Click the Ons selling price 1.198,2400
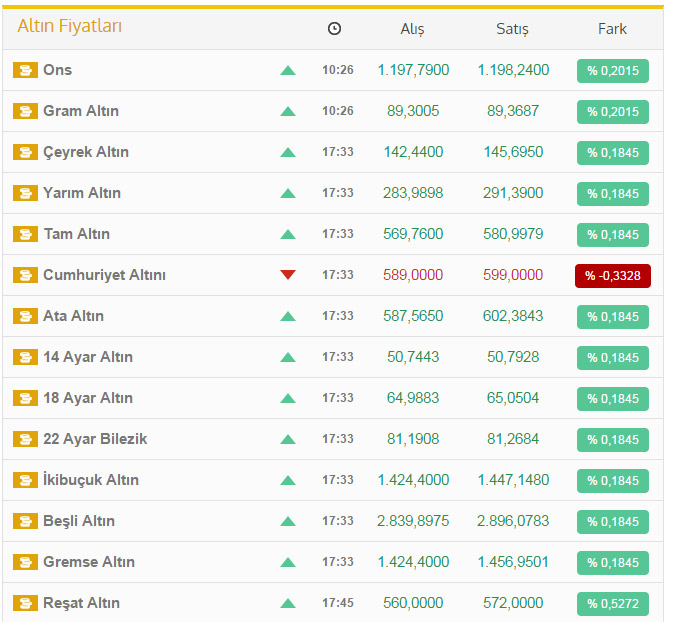This screenshot has height=622, width=687. [x=513, y=70]
